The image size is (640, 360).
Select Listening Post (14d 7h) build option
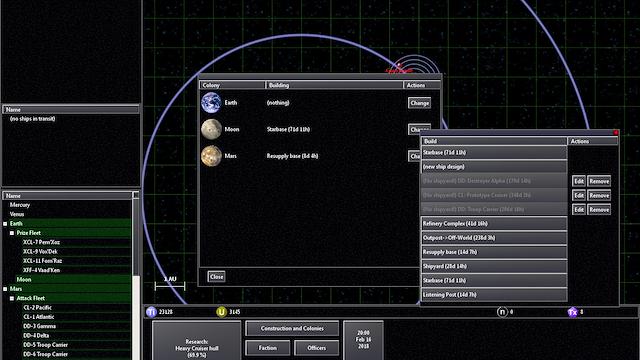494,295
